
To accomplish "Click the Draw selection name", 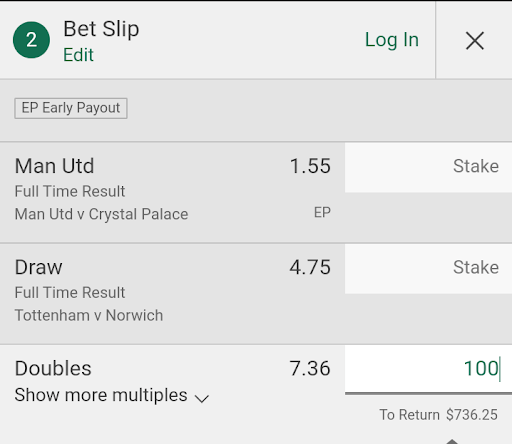I will click(x=39, y=267).
